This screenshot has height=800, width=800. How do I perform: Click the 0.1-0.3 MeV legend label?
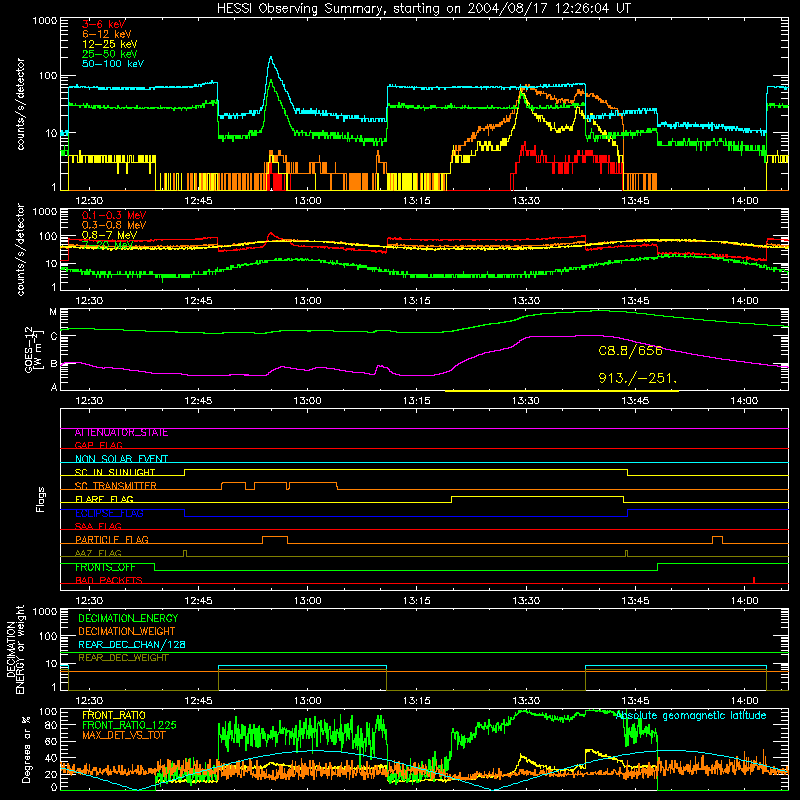point(114,215)
